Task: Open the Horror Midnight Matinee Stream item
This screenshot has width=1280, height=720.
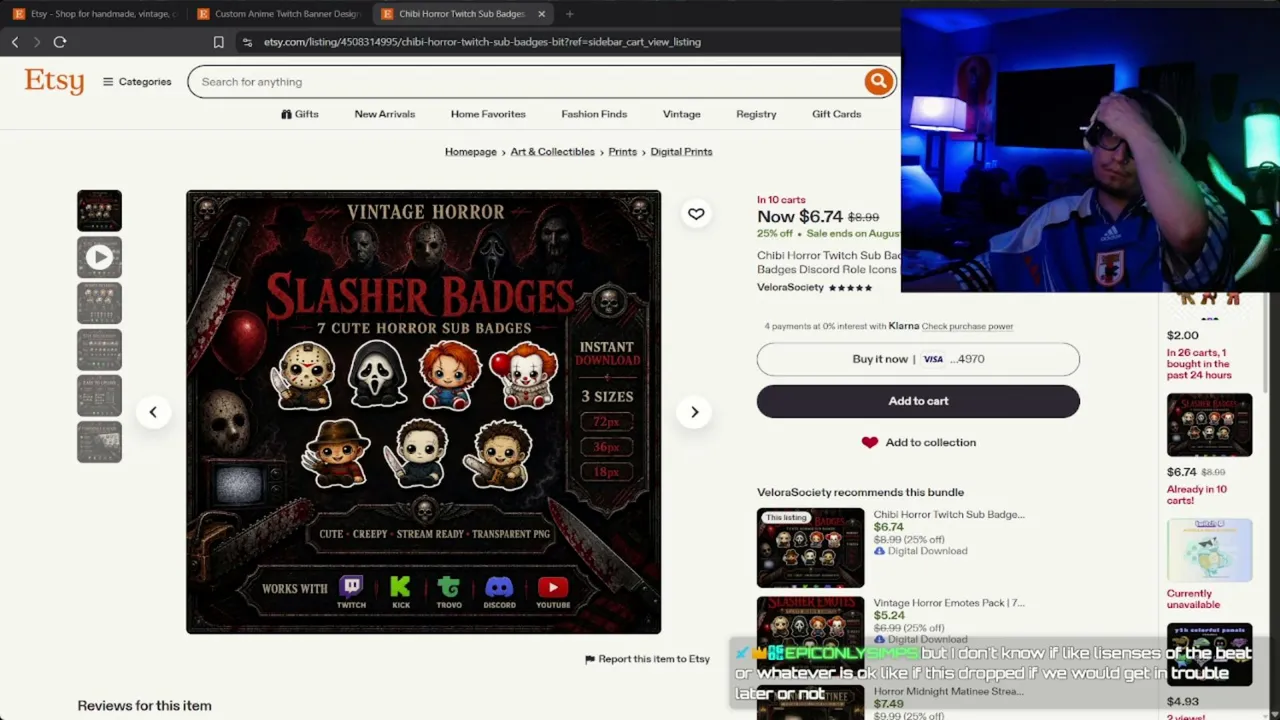Action: 948,692
